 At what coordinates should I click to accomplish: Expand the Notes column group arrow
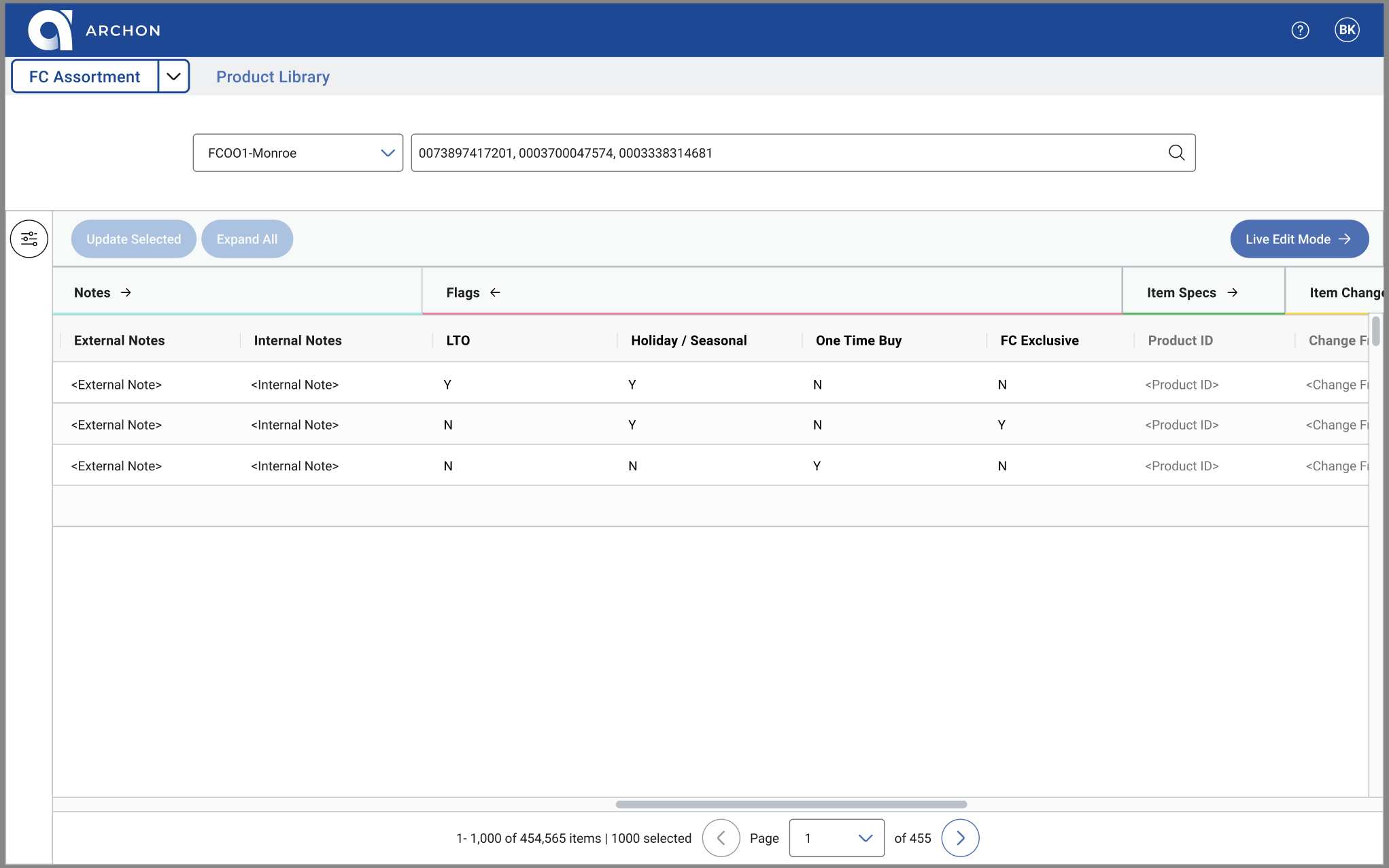[x=126, y=293]
